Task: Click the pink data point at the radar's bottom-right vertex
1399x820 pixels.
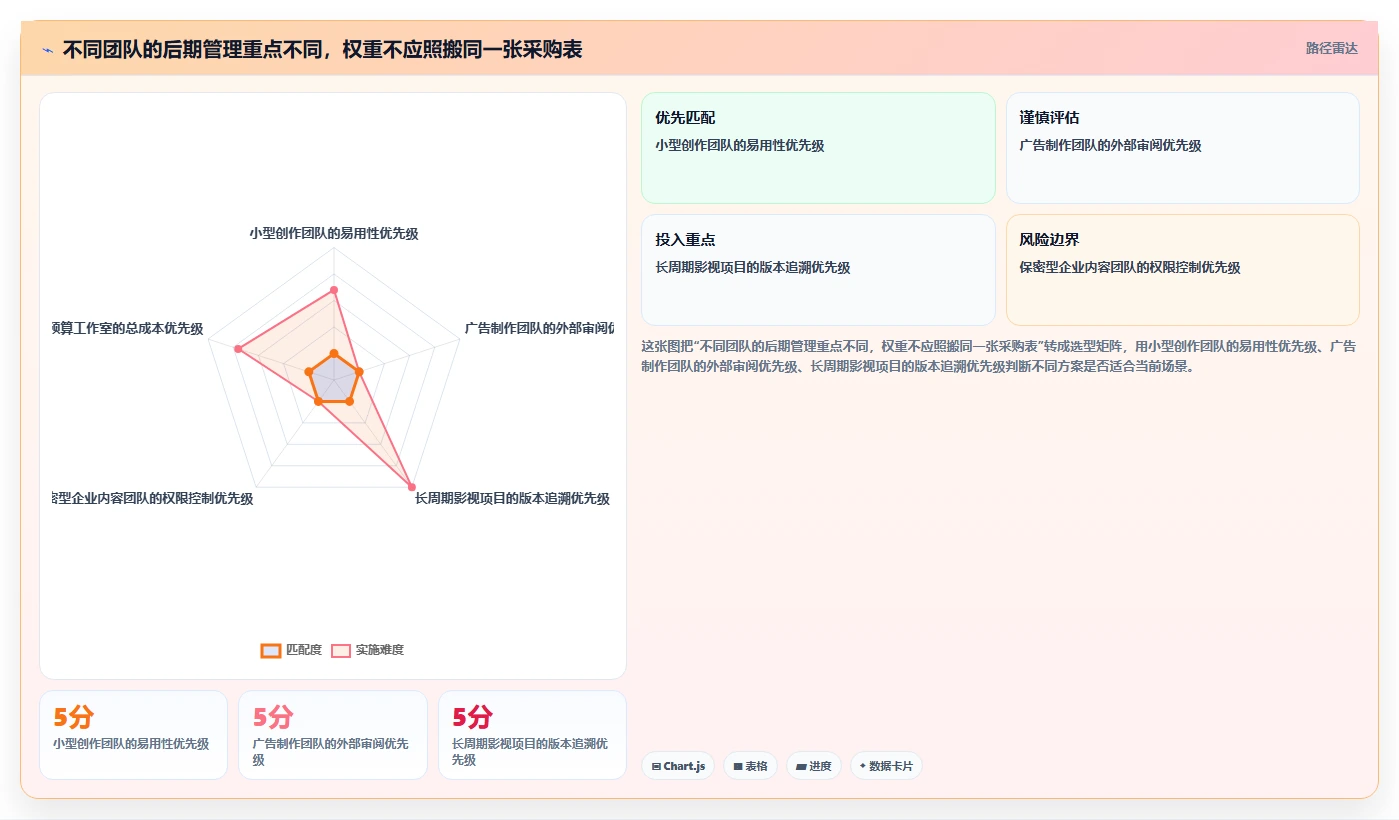Action: (411, 487)
